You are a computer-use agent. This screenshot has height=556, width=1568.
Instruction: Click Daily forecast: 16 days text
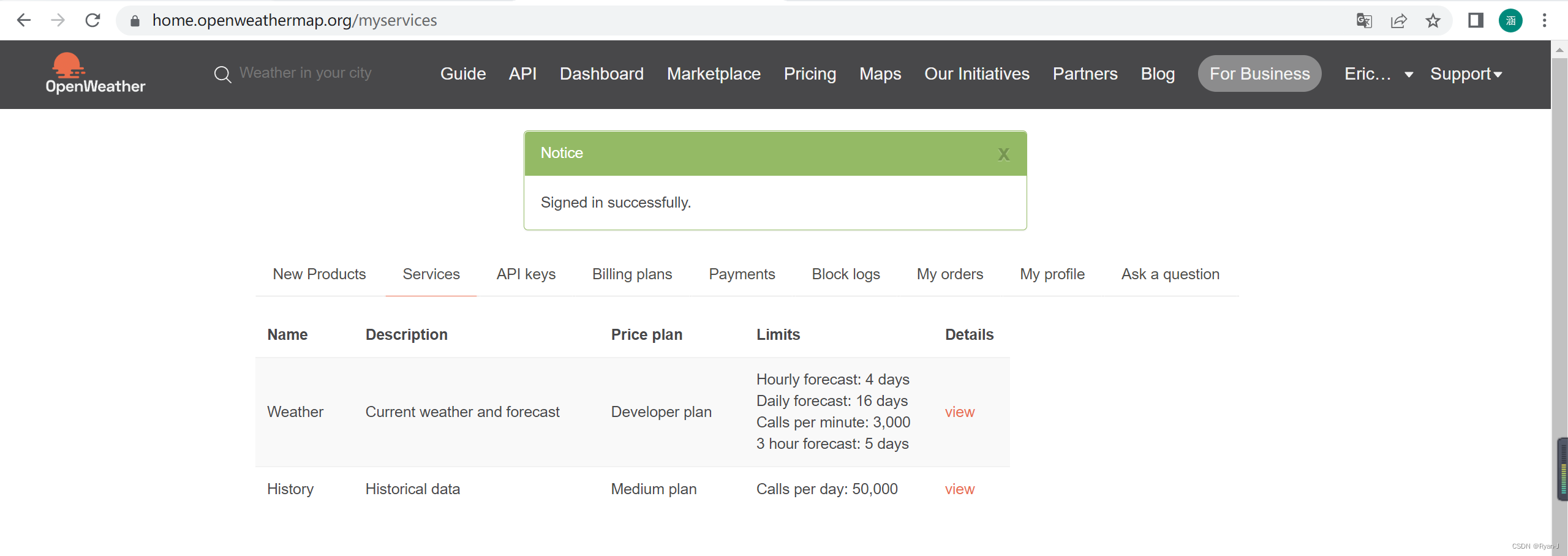click(832, 401)
